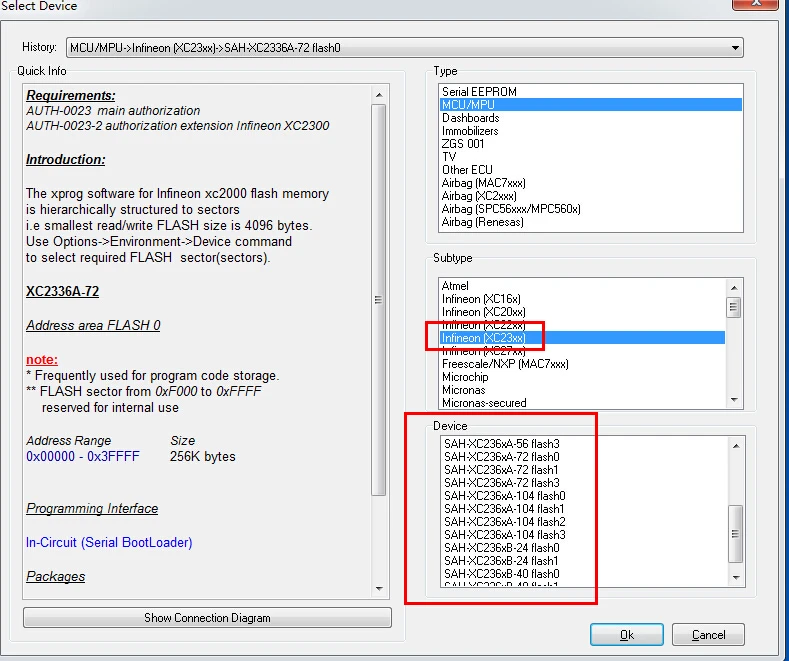Click Subtype list scroll down arrow
The image size is (789, 661).
point(734,400)
